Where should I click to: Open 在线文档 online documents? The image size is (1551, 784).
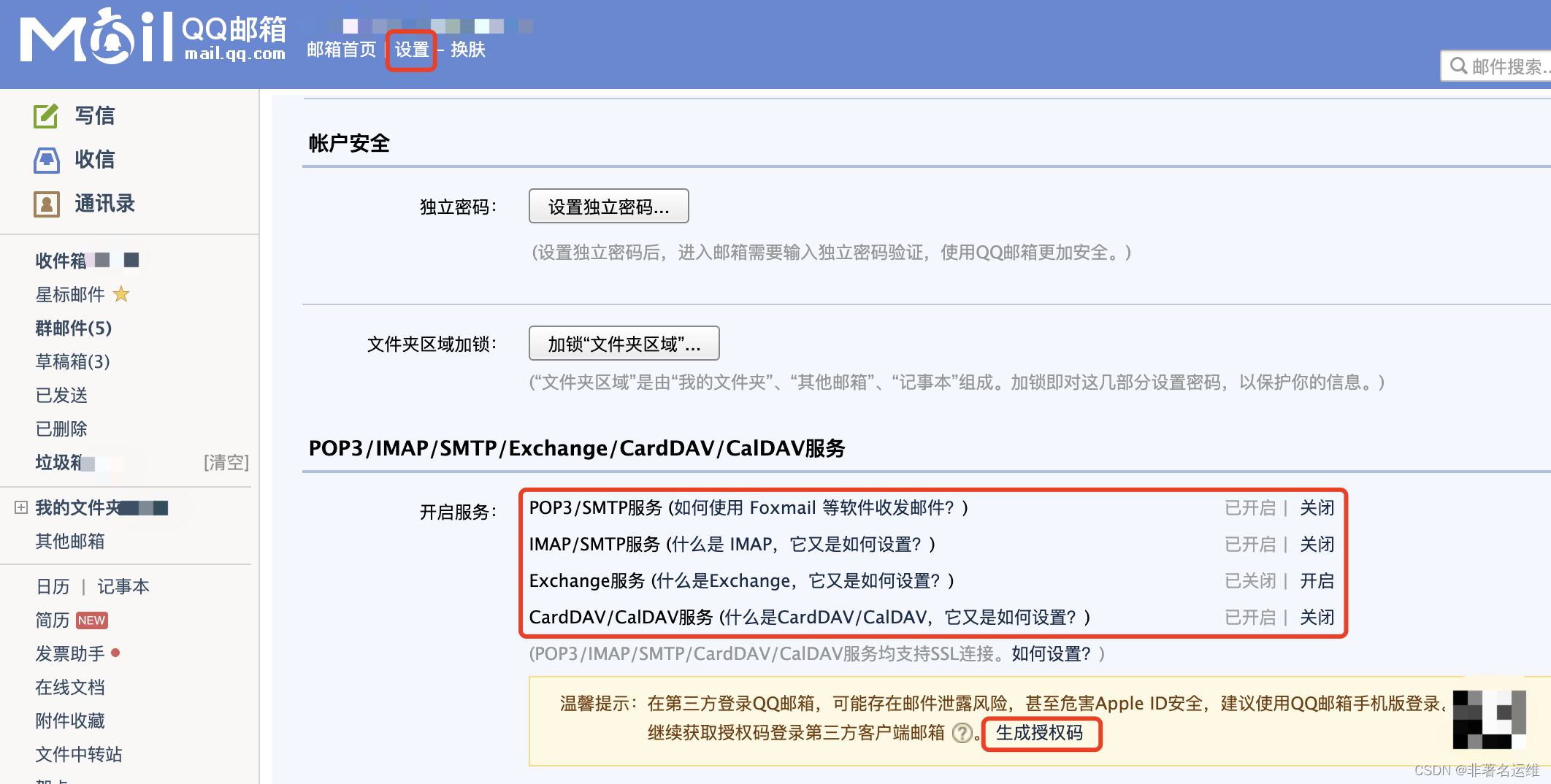point(70,687)
